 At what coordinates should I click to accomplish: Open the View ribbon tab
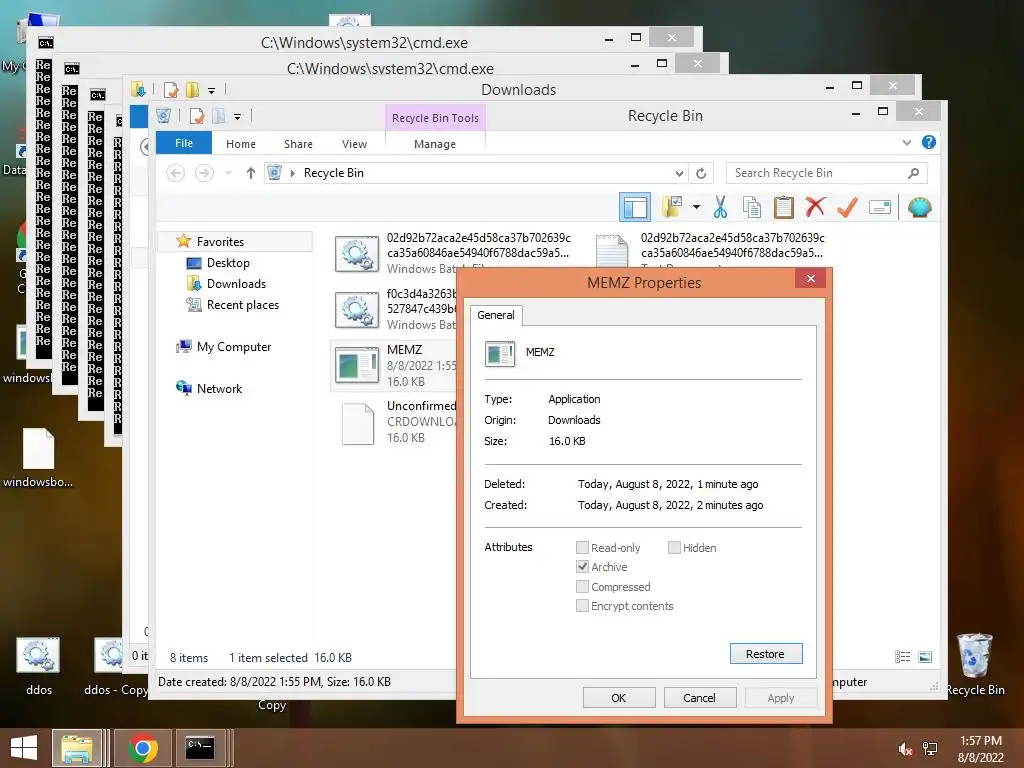click(354, 144)
